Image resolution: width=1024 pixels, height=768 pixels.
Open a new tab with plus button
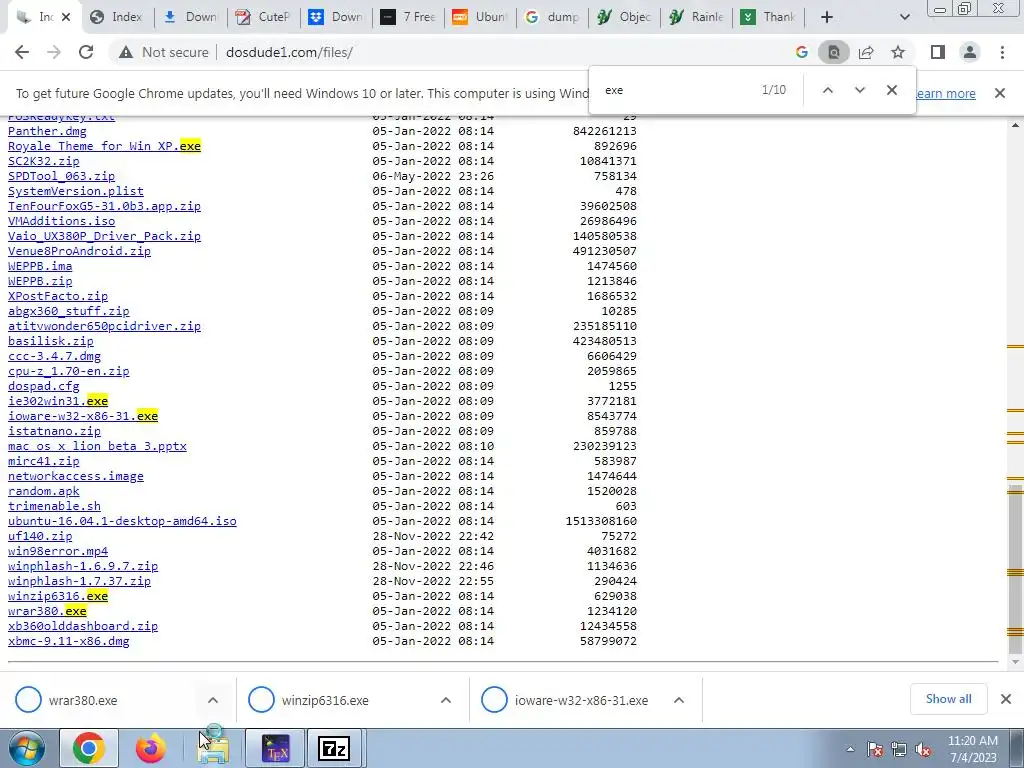(x=827, y=17)
